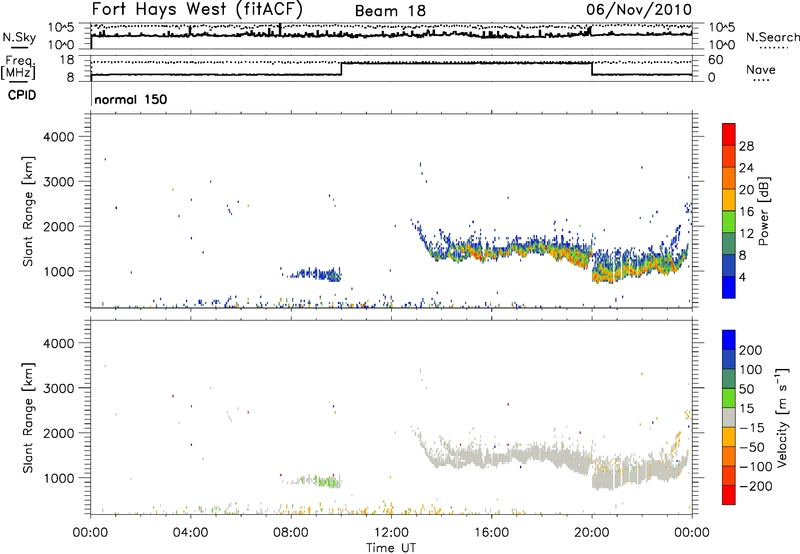
Task: Click the 'normal 150' CPID text
Action: (x=131, y=99)
